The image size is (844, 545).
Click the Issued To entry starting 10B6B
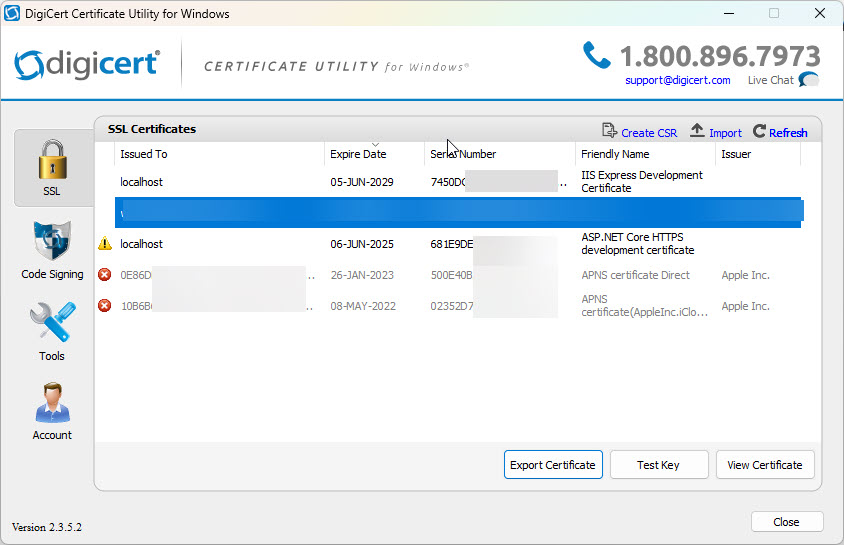coord(217,306)
